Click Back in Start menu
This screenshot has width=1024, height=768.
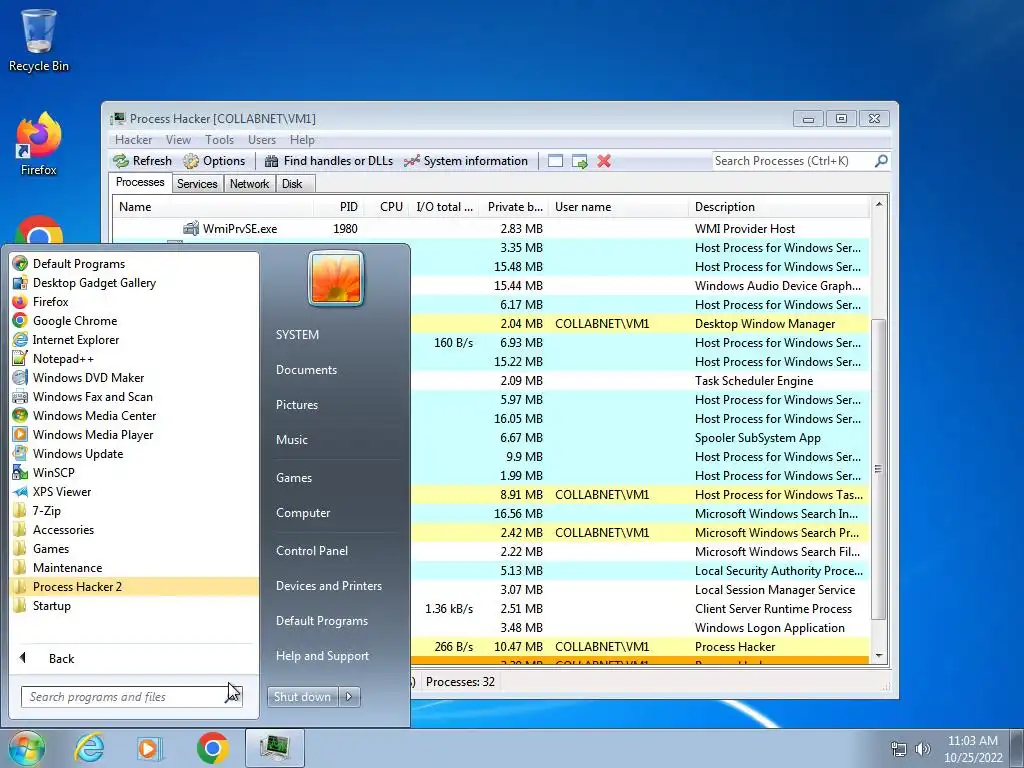tap(61, 659)
